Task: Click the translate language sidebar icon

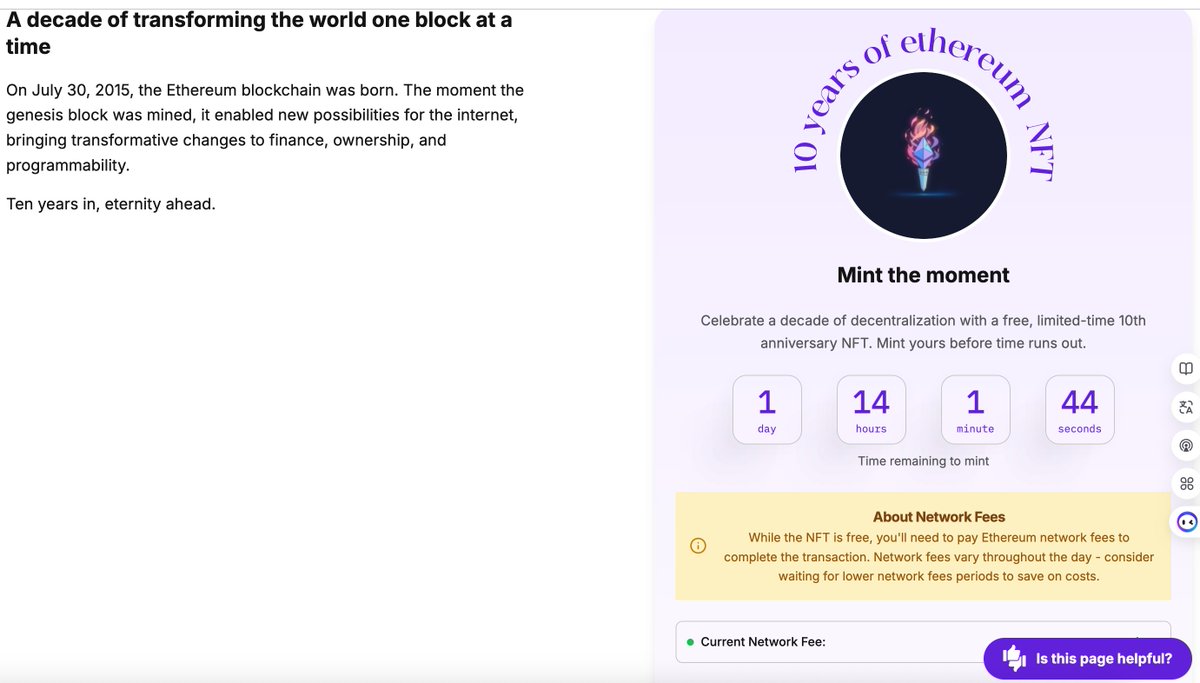Action: click(1186, 407)
